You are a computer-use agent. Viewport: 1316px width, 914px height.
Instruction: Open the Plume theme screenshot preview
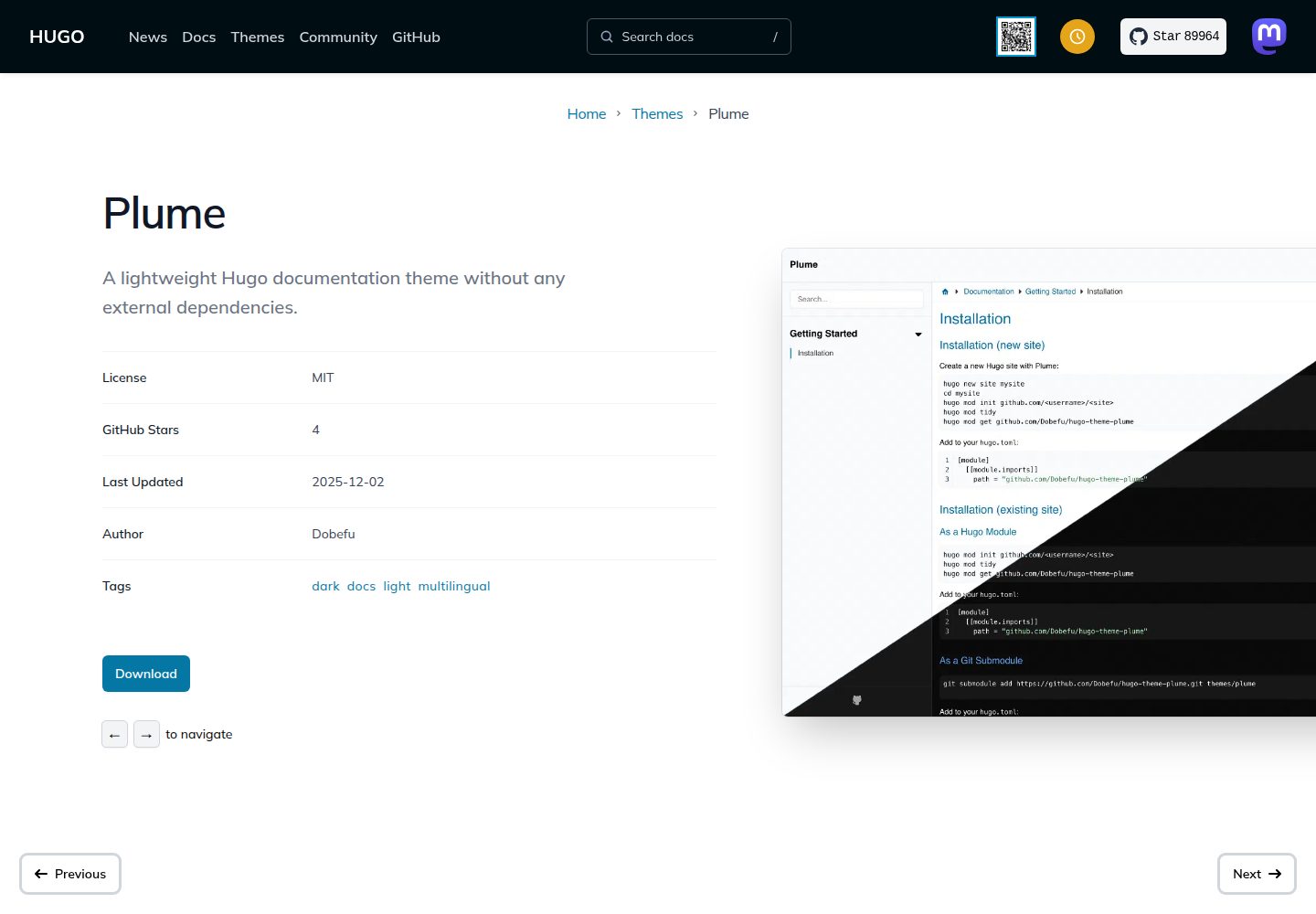[1049, 482]
